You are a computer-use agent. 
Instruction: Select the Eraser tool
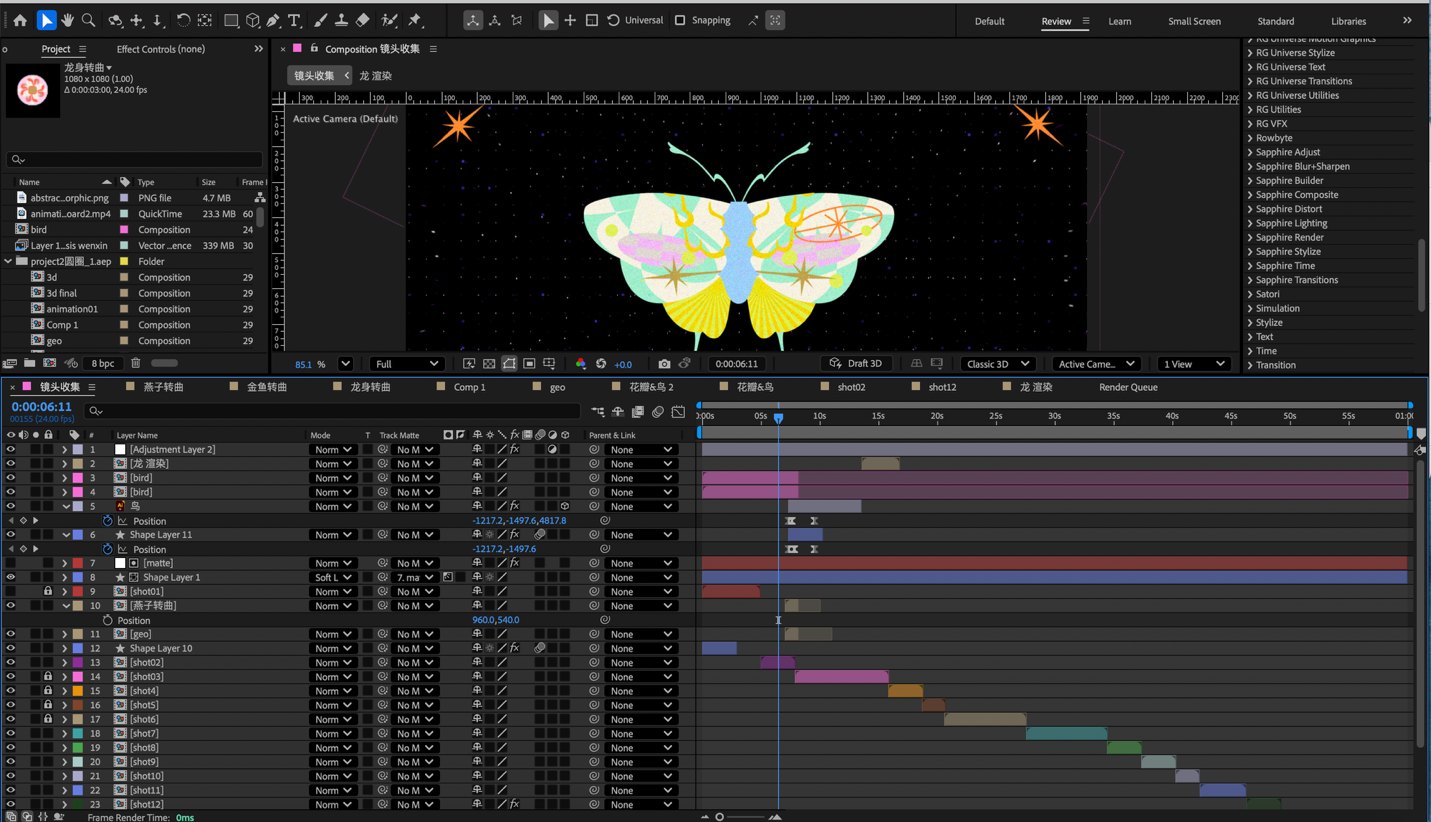tap(363, 20)
